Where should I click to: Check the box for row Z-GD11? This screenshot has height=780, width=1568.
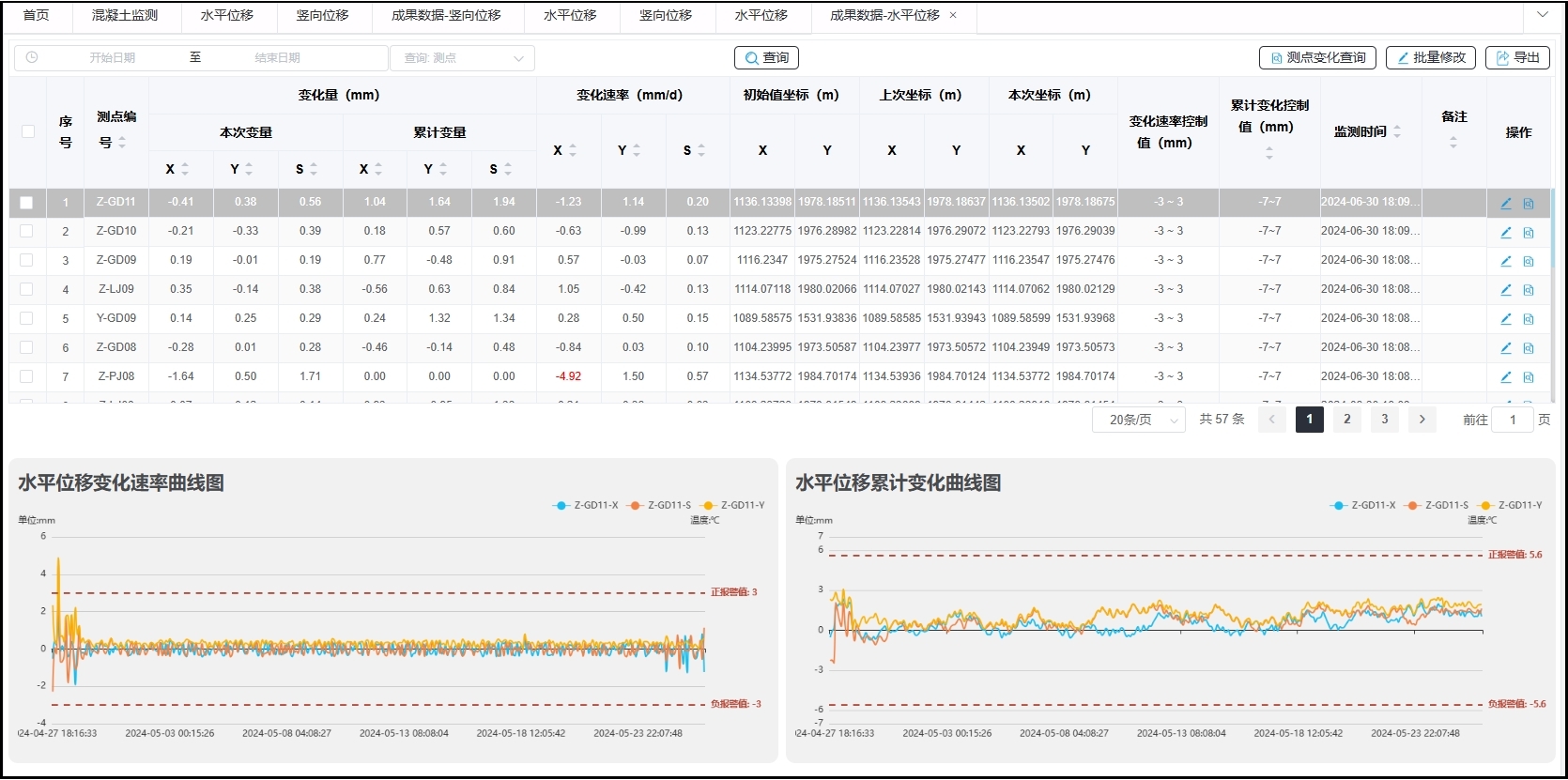[26, 202]
